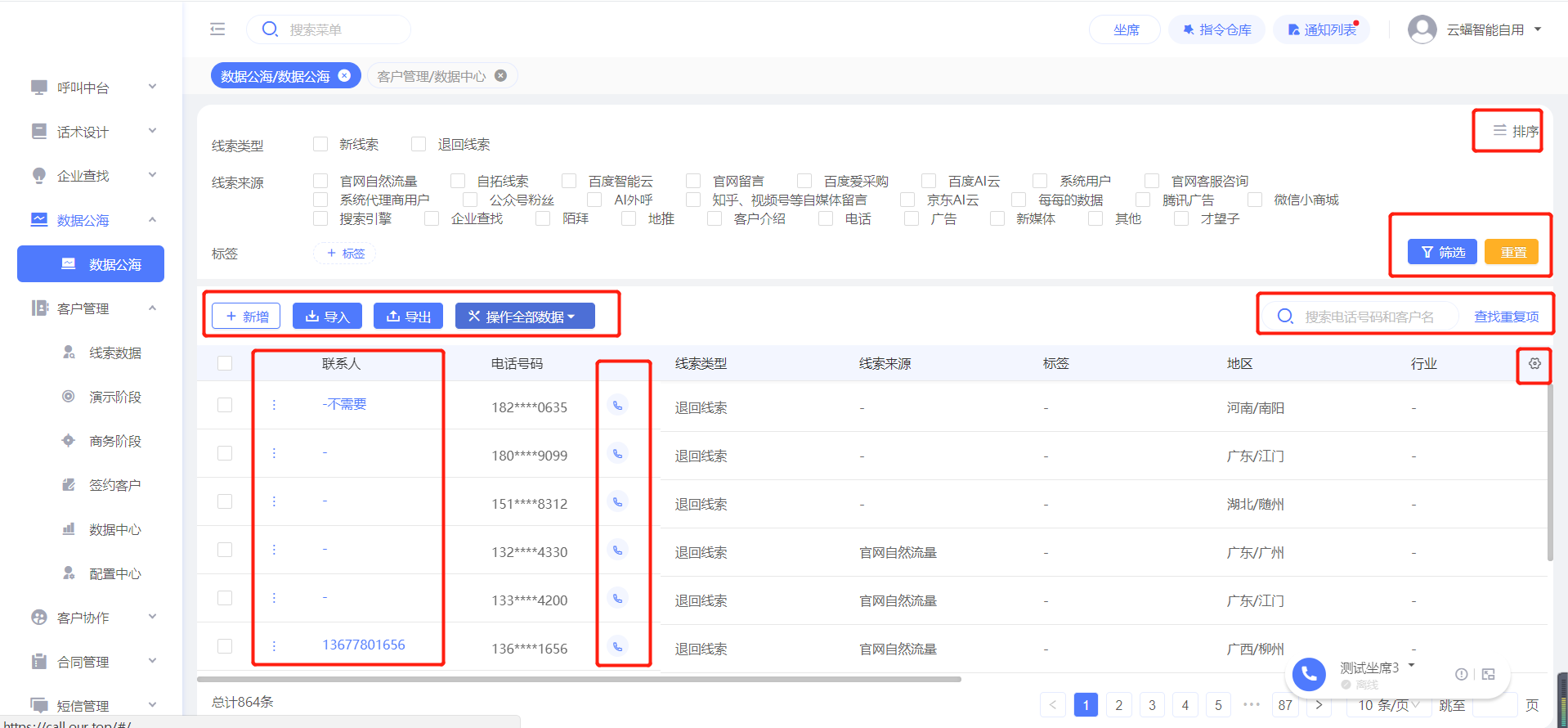1568x728 pixels.
Task: Check the 官网自然流量 source checkbox
Action: coord(320,181)
